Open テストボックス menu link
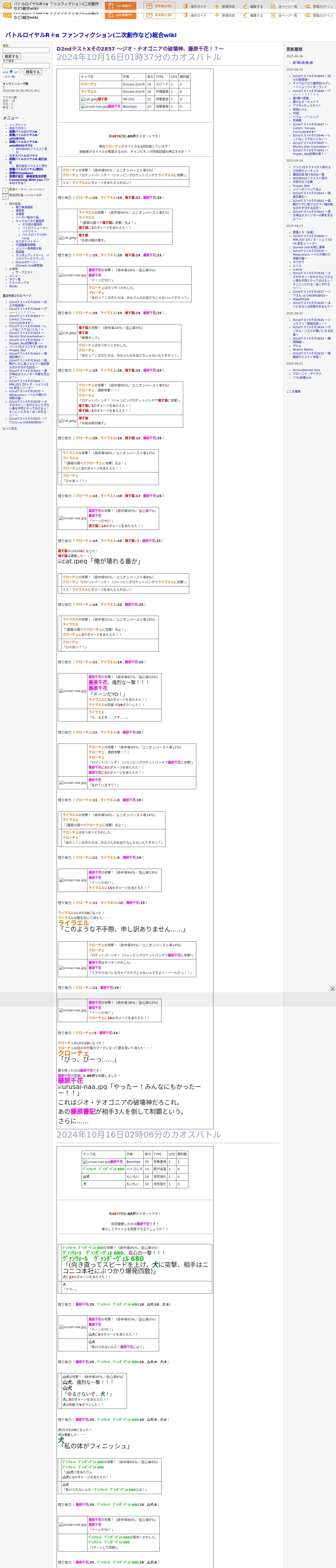Screen dimensions: 336x1568 coord(19,283)
